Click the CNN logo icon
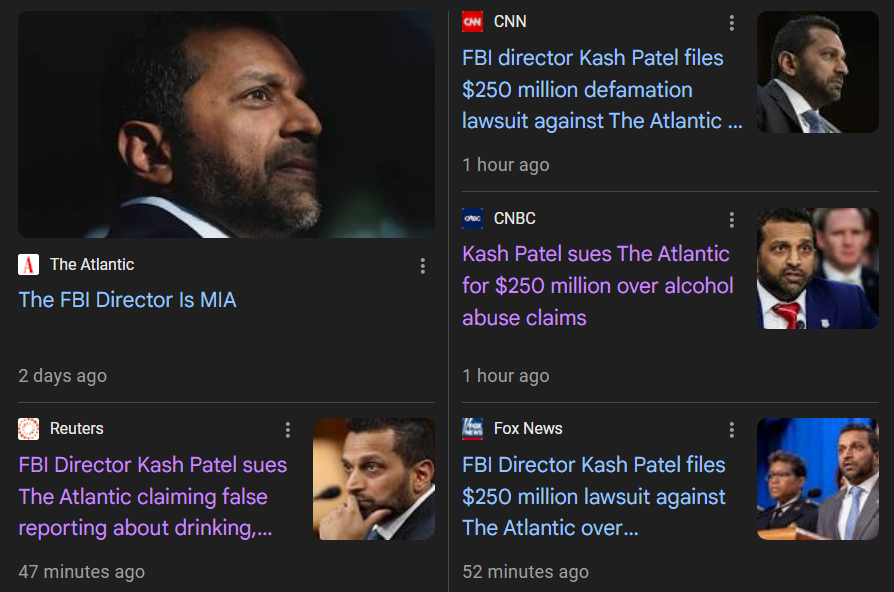This screenshot has height=592, width=894. click(473, 22)
